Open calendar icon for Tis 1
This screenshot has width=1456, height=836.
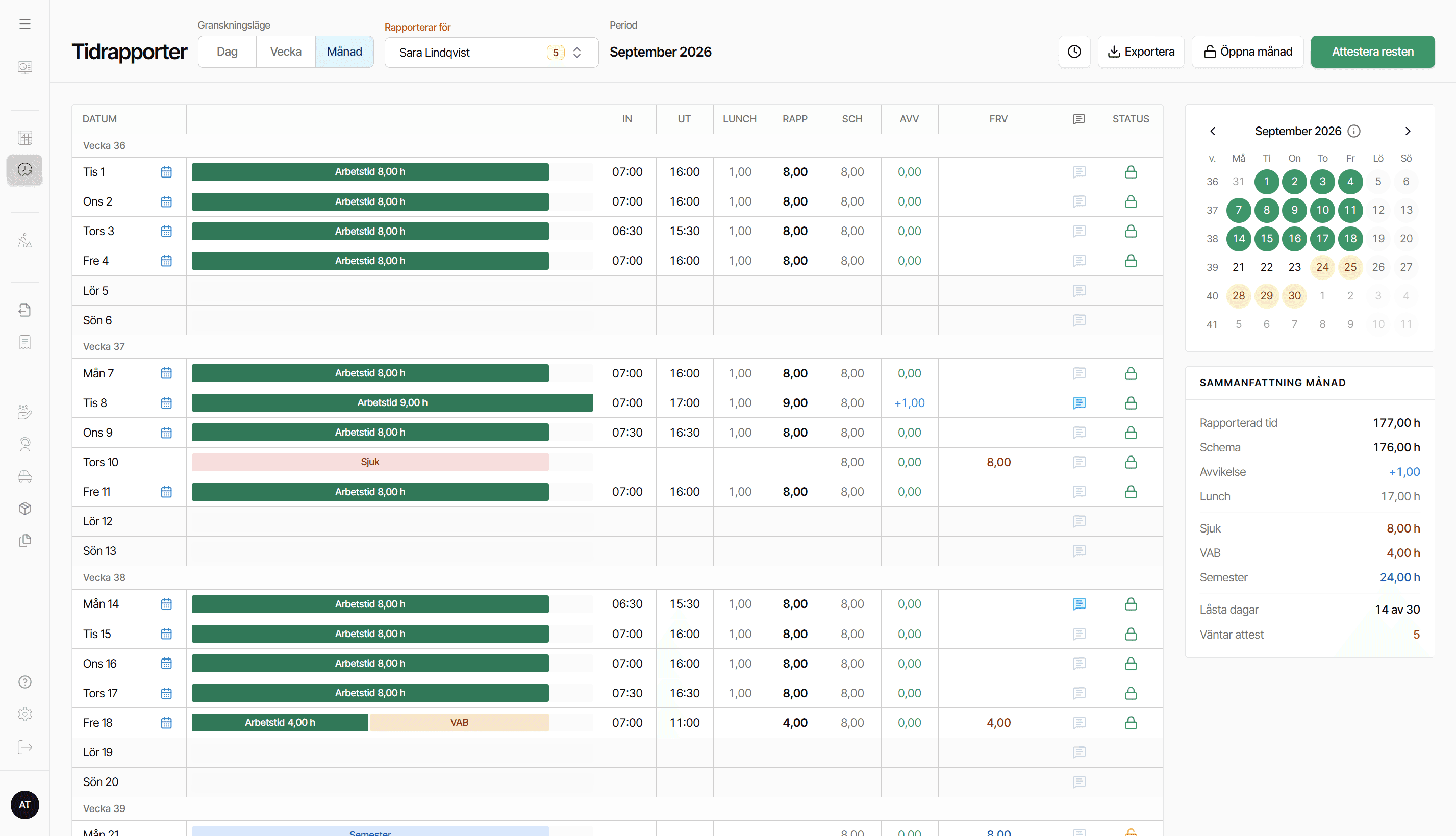click(166, 172)
